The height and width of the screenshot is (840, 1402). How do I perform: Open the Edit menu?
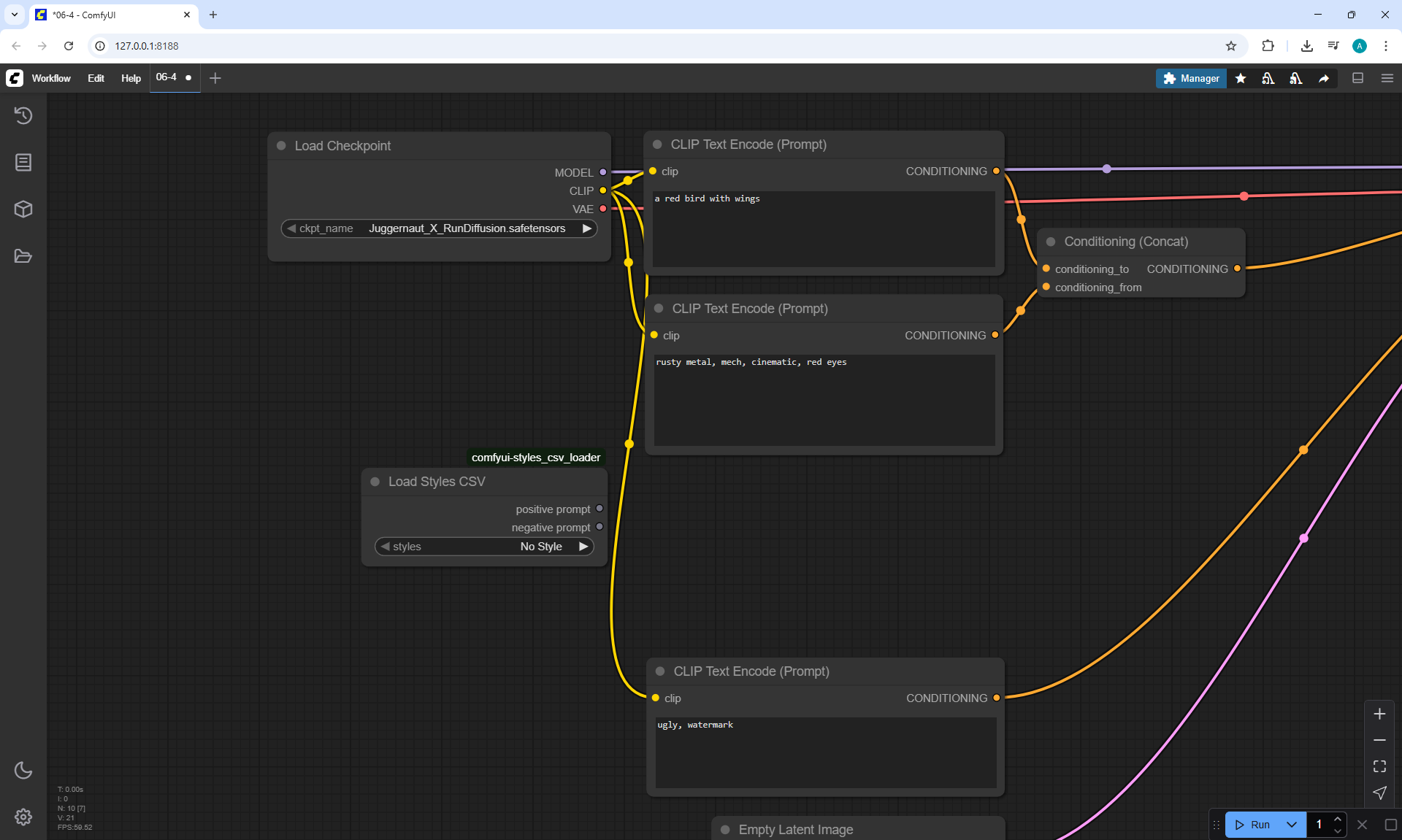point(96,78)
